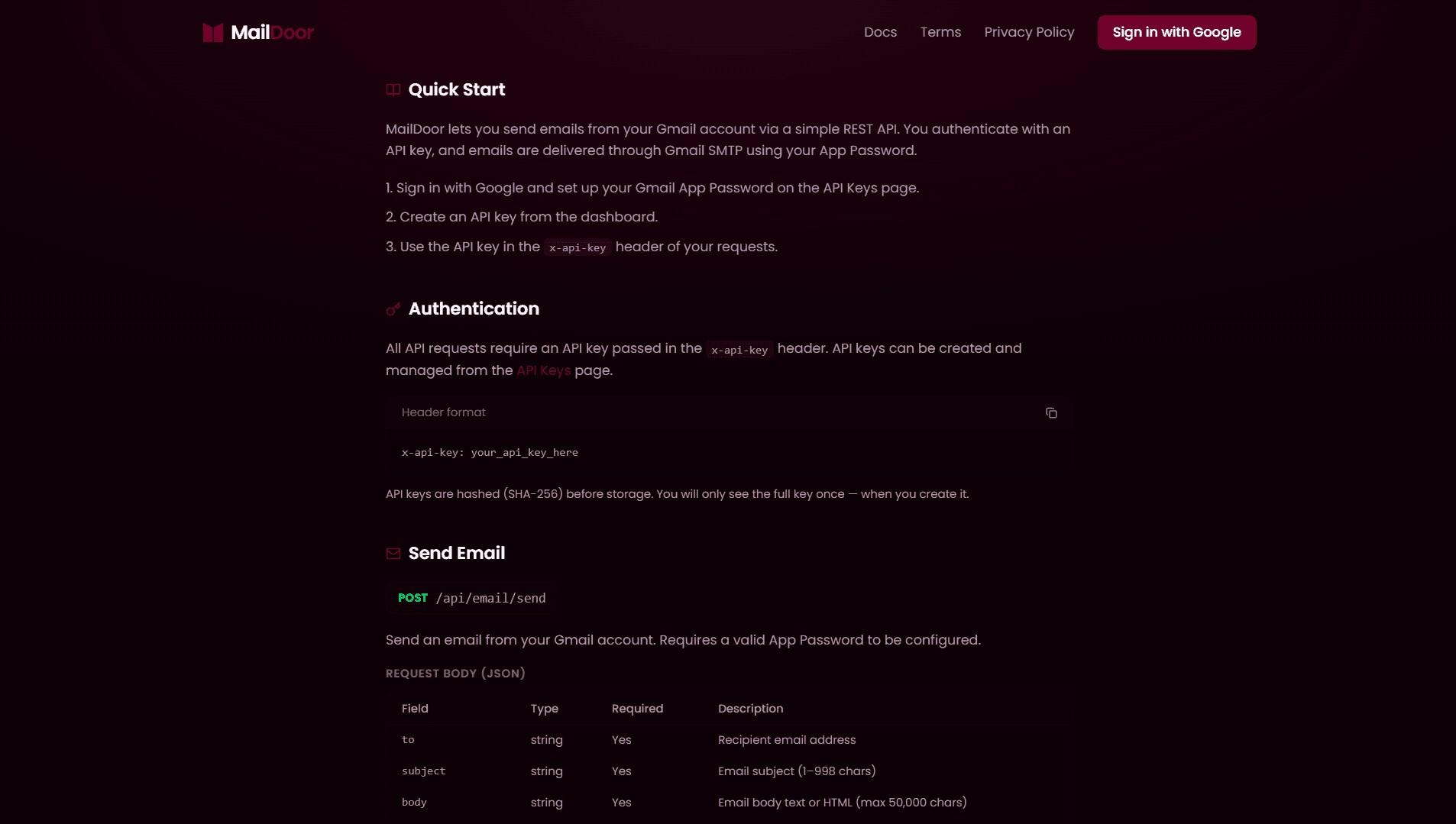
Task: Go to the Privacy Policy page
Action: click(x=1029, y=32)
